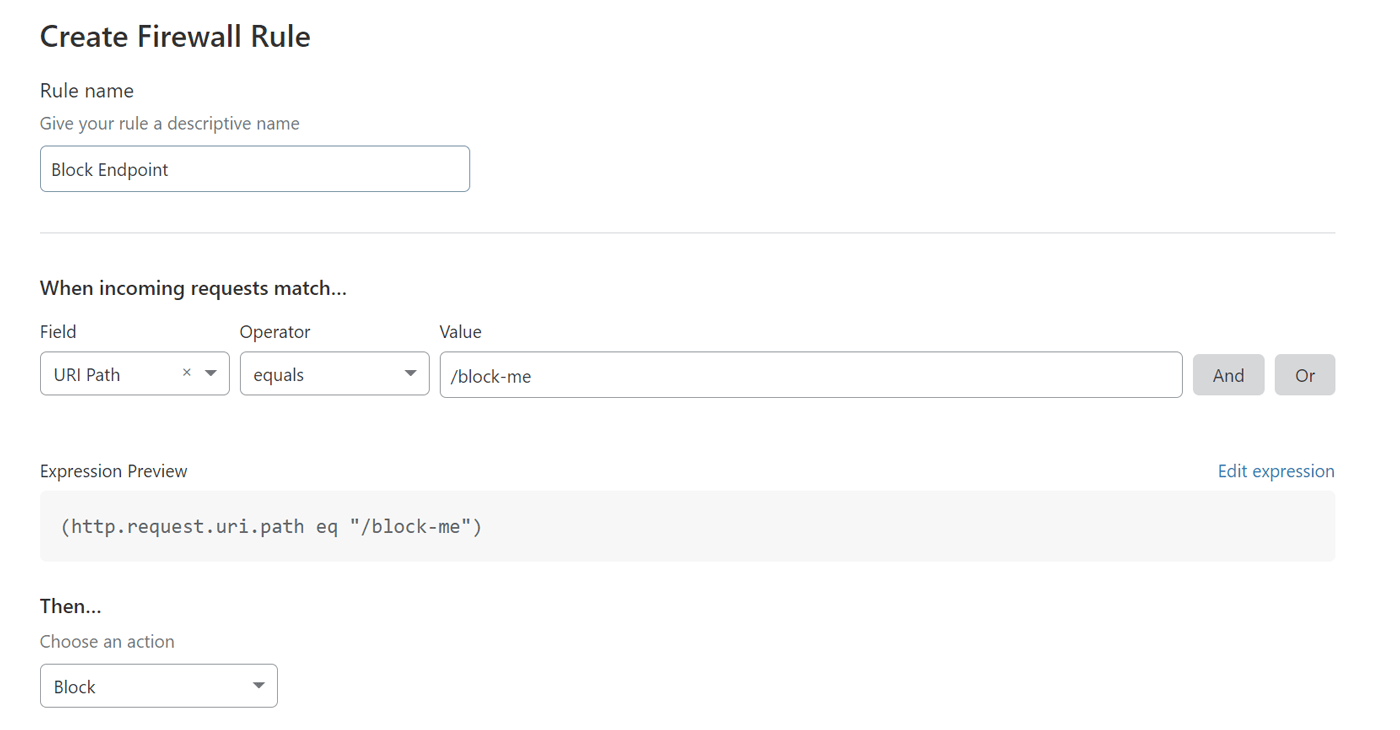This screenshot has height=730, width=1400.
Task: Click the Create Firewall Rule heading
Action: [175, 36]
